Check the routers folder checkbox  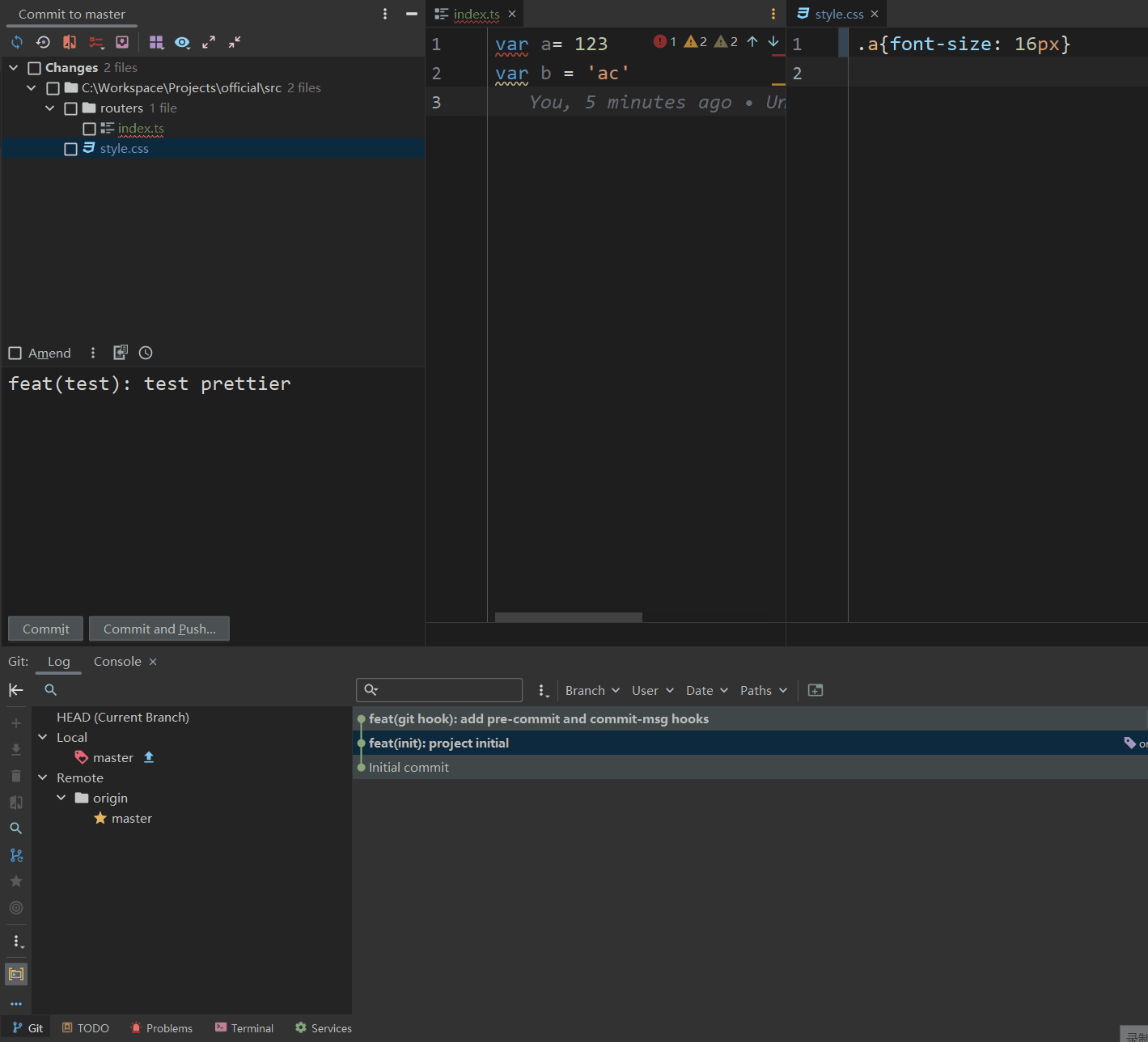pos(71,108)
